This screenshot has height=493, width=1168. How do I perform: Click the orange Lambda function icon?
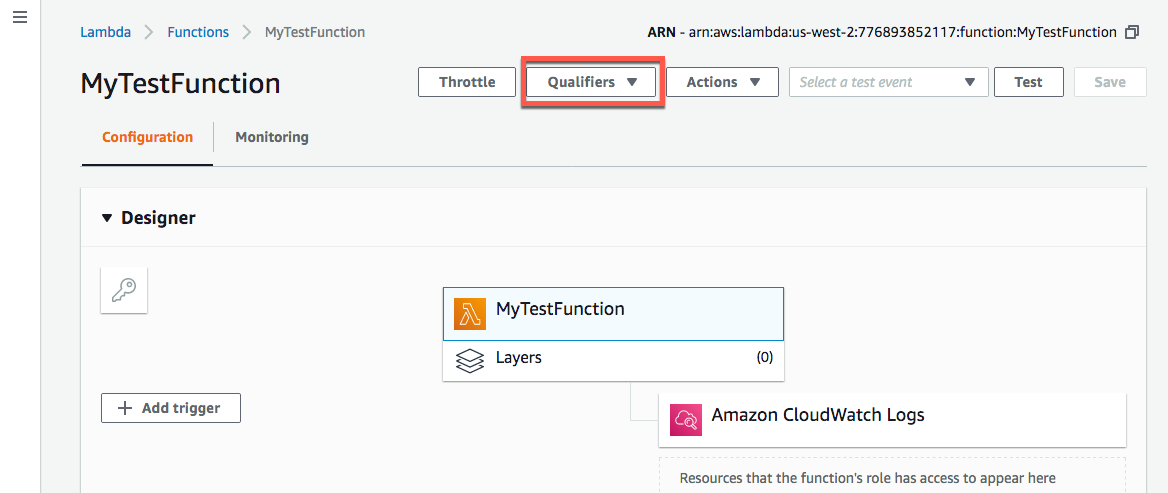click(x=469, y=313)
